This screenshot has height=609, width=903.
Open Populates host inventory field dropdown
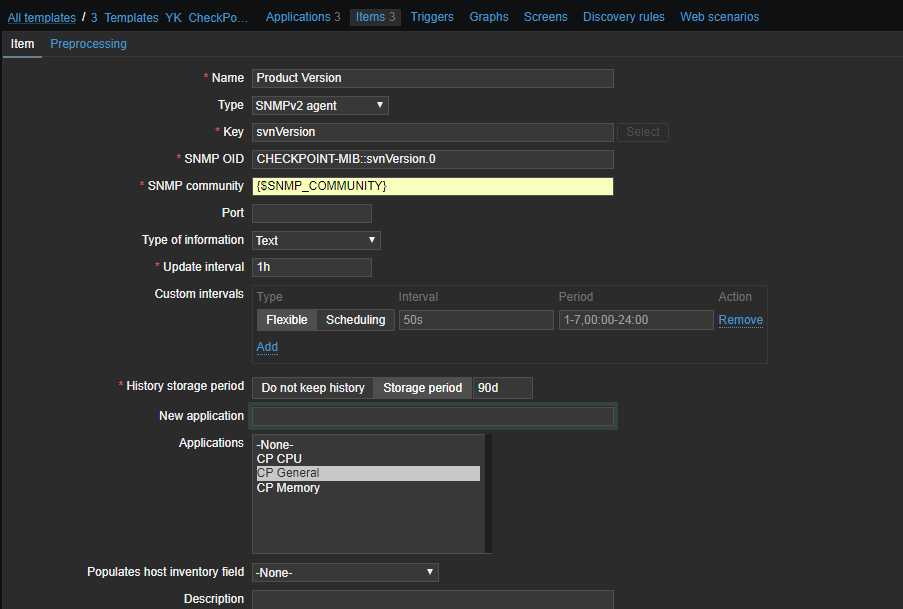click(345, 572)
